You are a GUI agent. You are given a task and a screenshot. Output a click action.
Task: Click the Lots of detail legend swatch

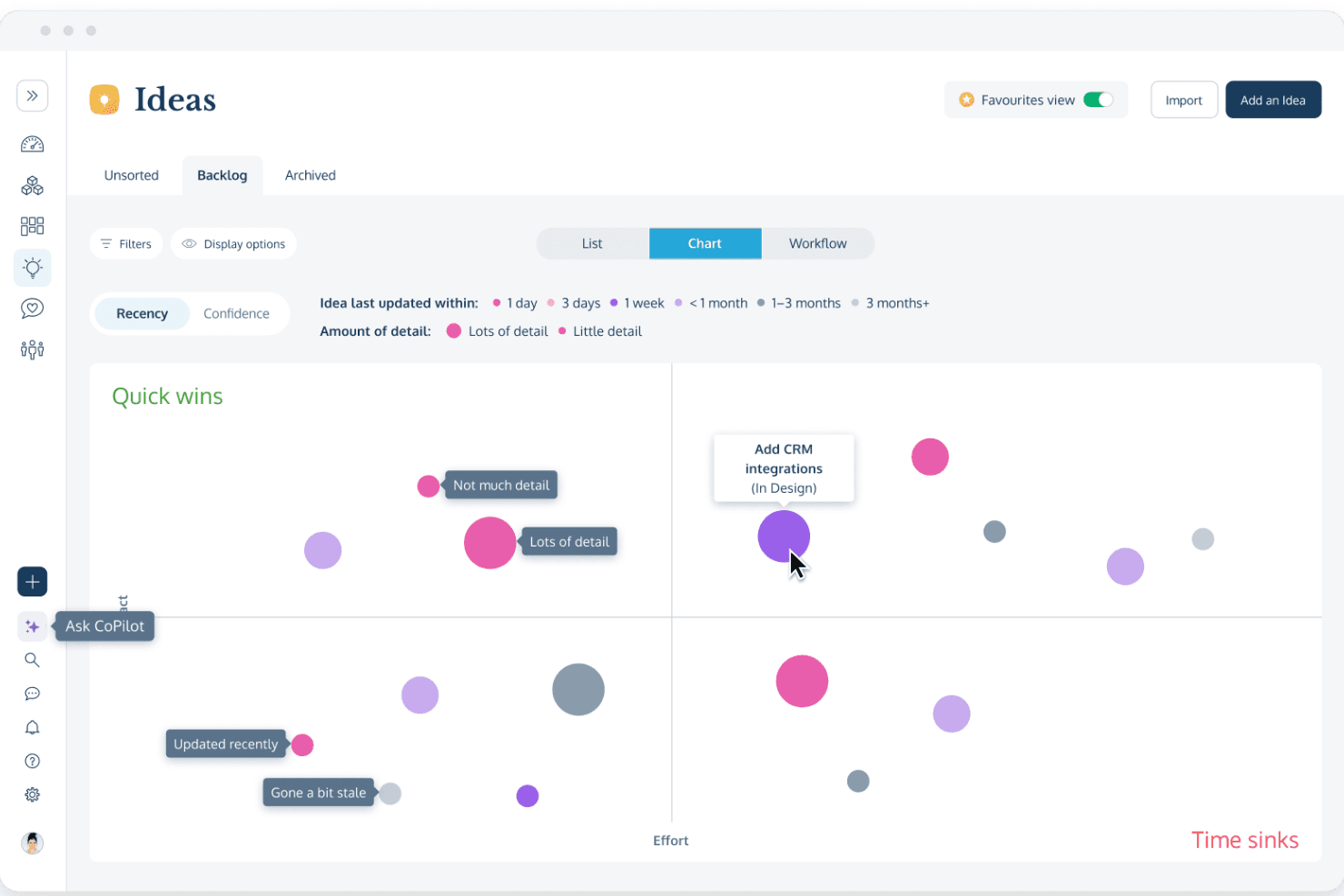tap(454, 331)
